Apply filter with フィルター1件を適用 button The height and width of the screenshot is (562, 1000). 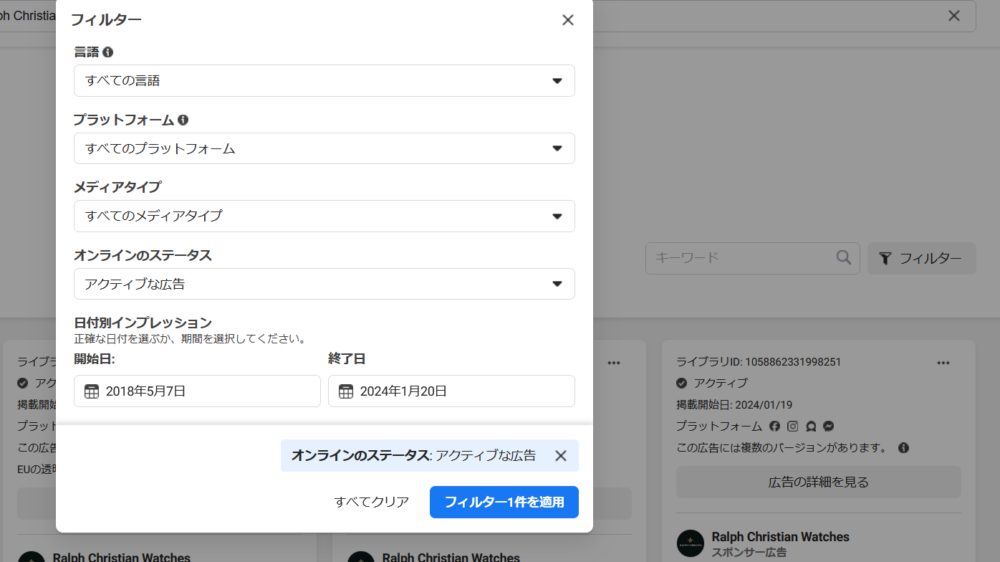pyautogui.click(x=504, y=502)
